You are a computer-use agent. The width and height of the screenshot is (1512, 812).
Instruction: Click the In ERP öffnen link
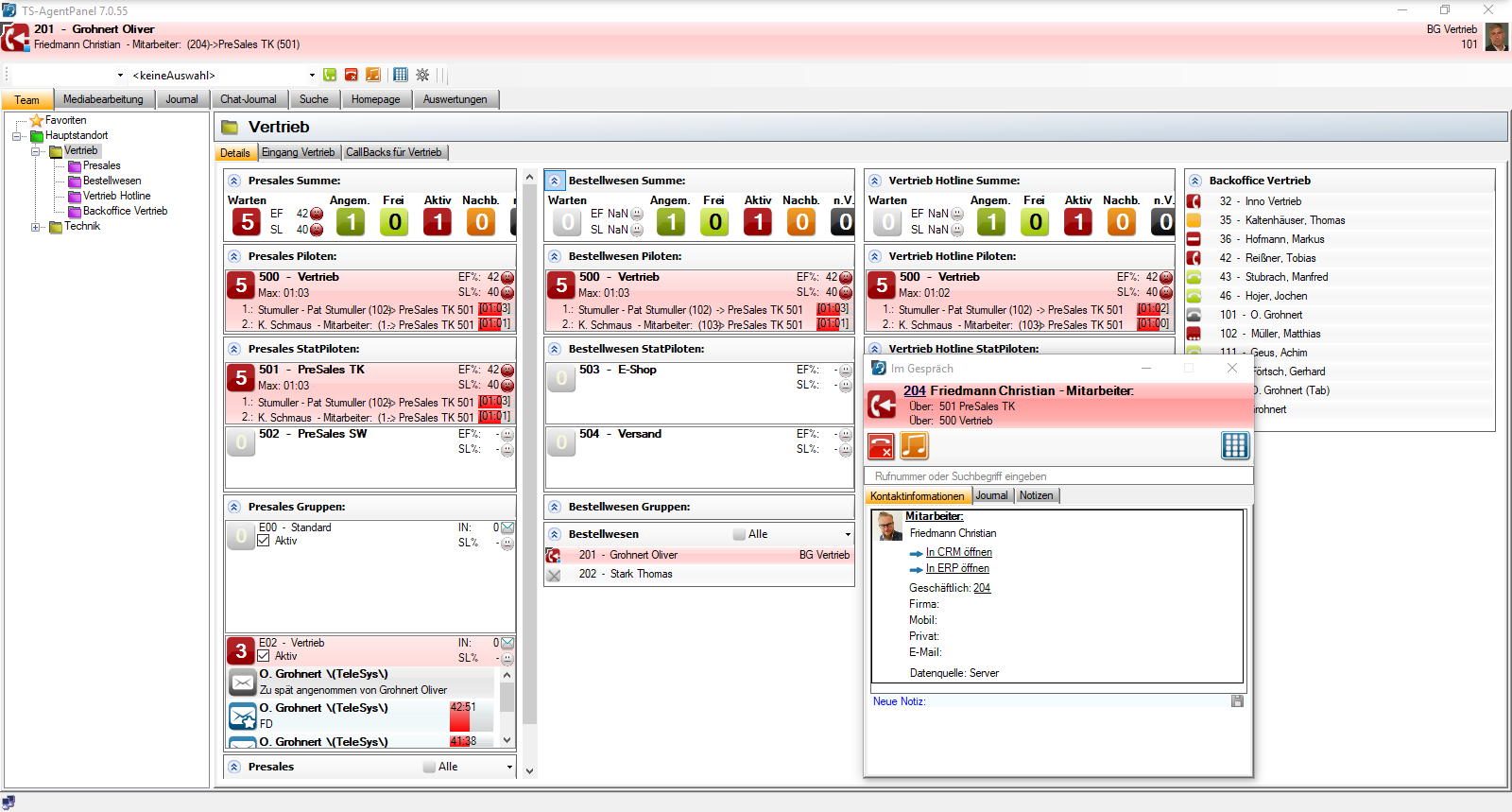[x=957, y=568]
